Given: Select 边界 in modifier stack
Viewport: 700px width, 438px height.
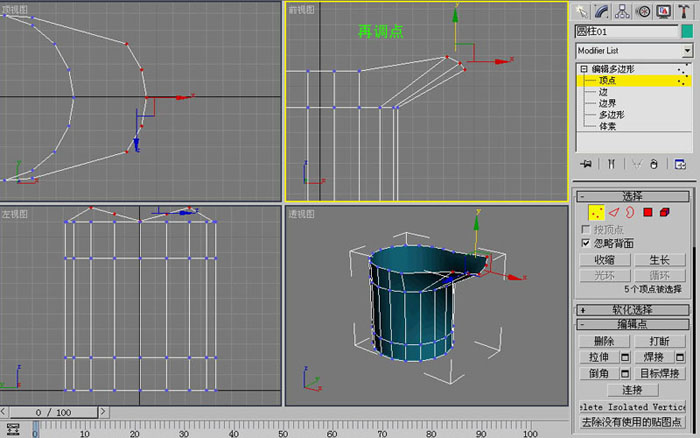Looking at the screenshot, I should coord(607,103).
